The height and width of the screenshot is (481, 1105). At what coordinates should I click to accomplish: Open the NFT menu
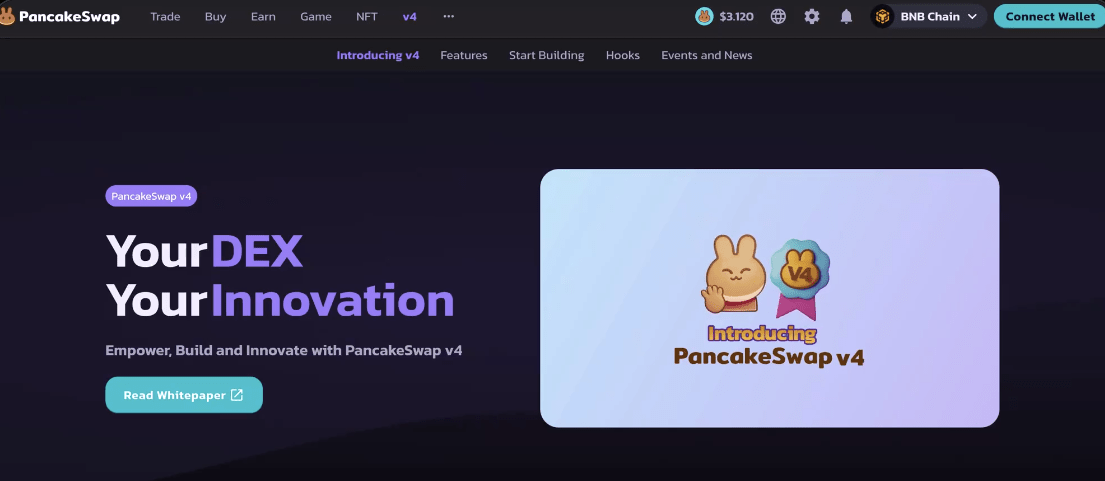coord(366,16)
